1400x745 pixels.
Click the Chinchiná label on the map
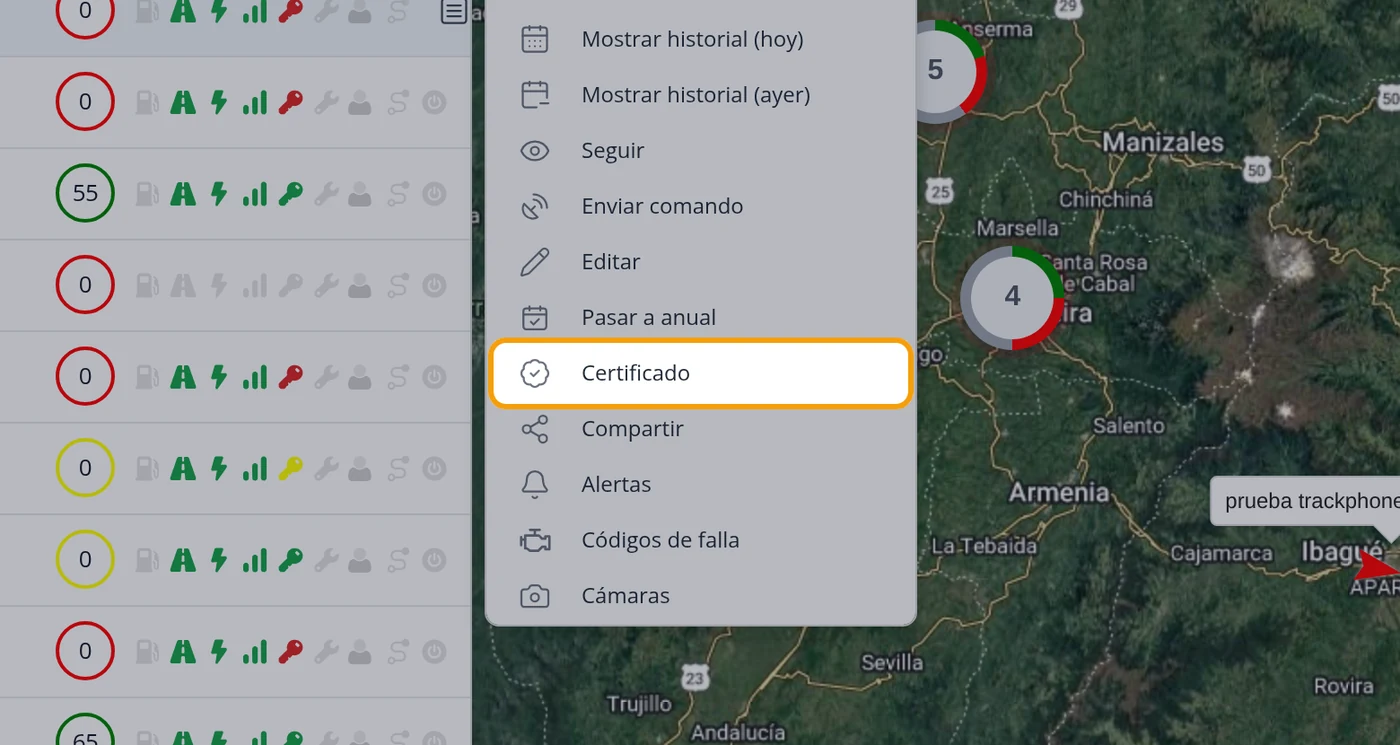coord(1106,199)
